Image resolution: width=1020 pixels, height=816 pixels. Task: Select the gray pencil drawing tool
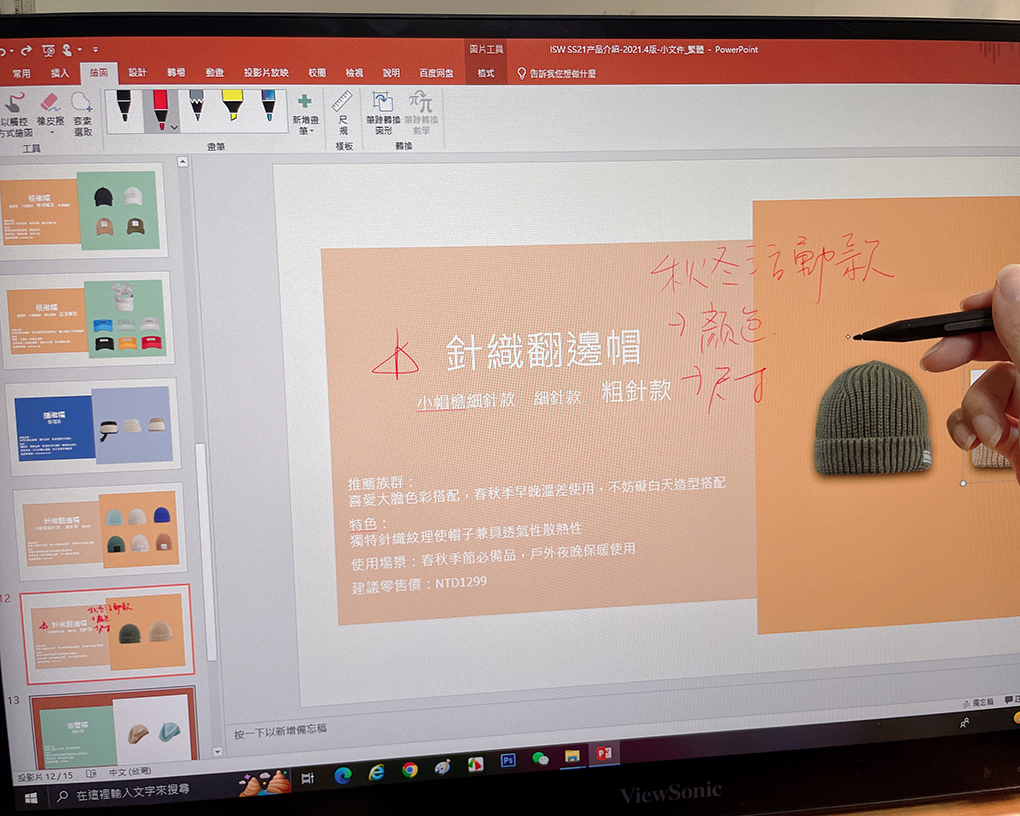coord(194,106)
